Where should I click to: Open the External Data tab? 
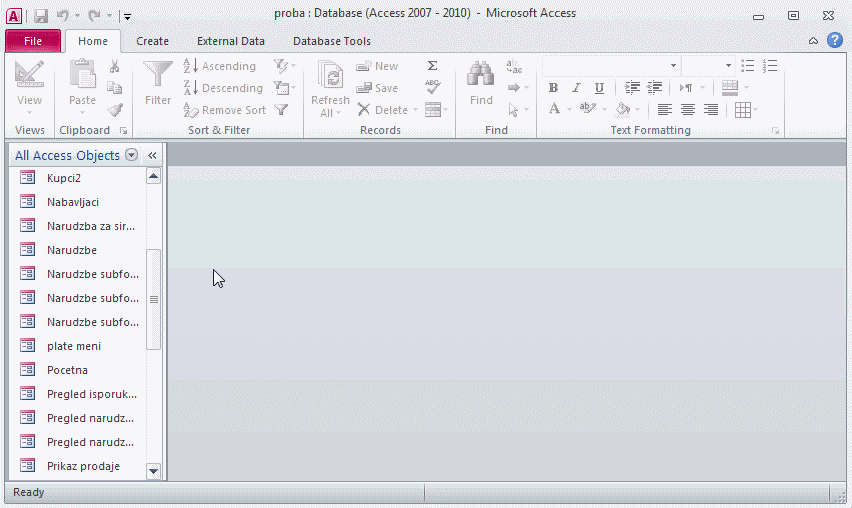230,41
